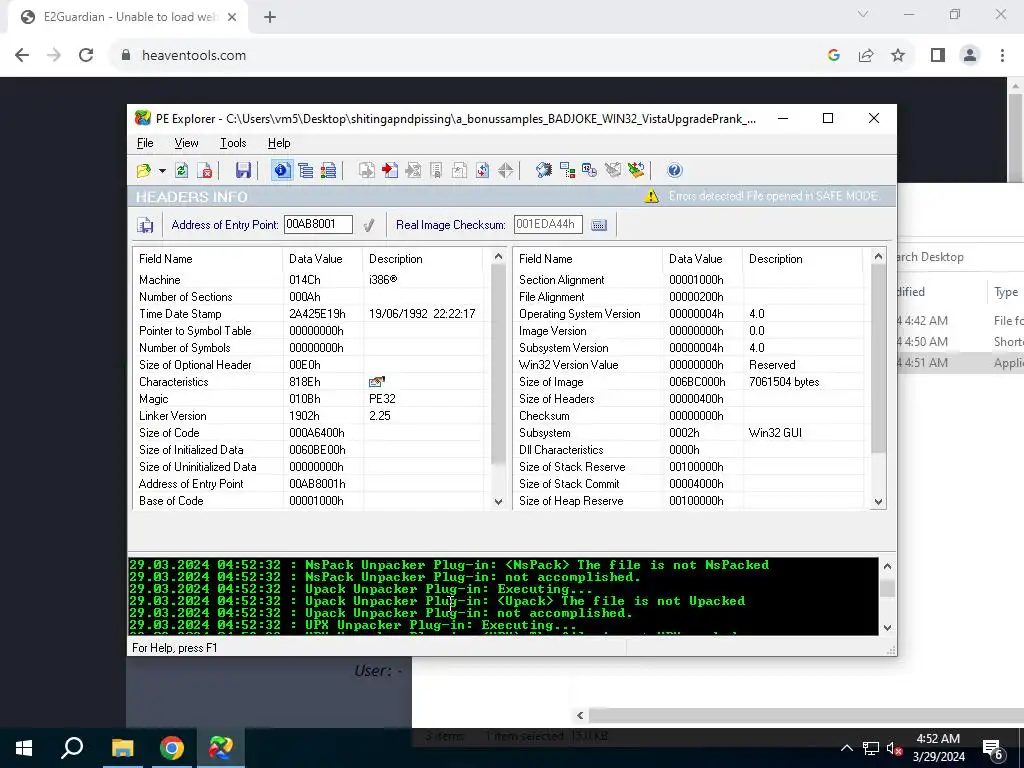
Task: Click the left table Data Value column header
Action: 323,259
